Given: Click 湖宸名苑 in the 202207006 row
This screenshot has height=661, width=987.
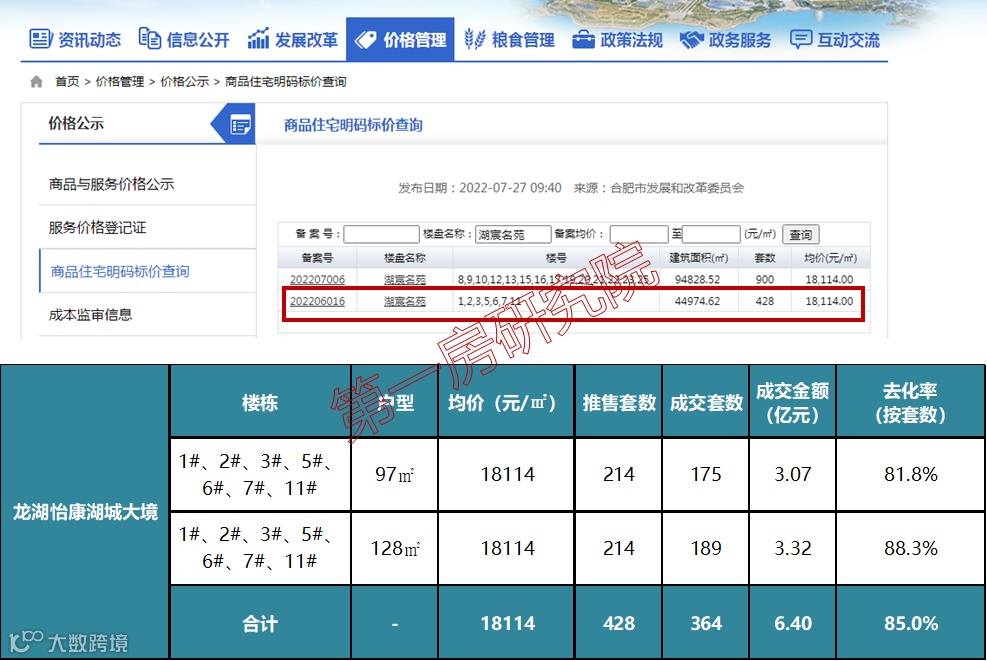Looking at the screenshot, I should [x=405, y=279].
